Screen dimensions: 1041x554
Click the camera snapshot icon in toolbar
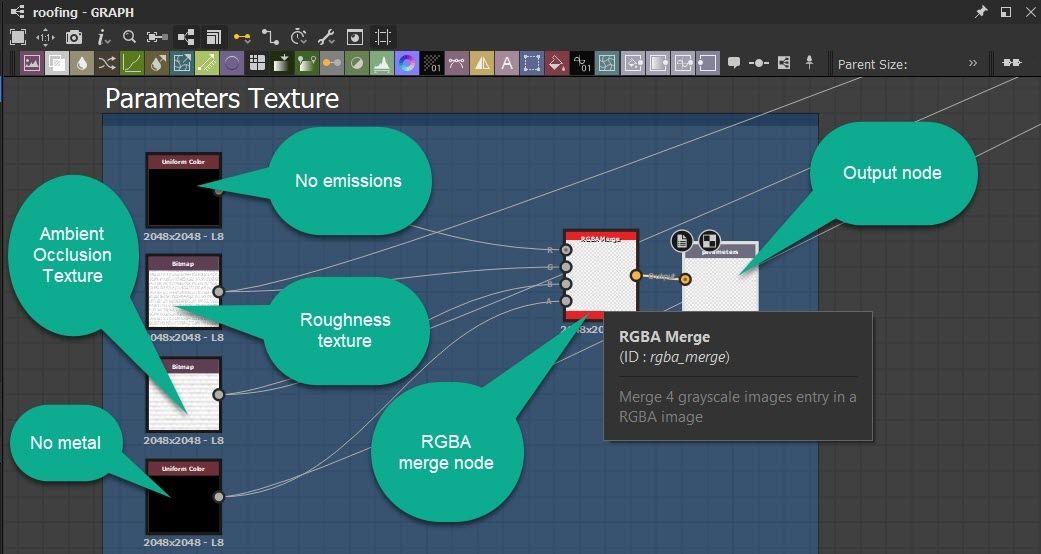(x=74, y=37)
